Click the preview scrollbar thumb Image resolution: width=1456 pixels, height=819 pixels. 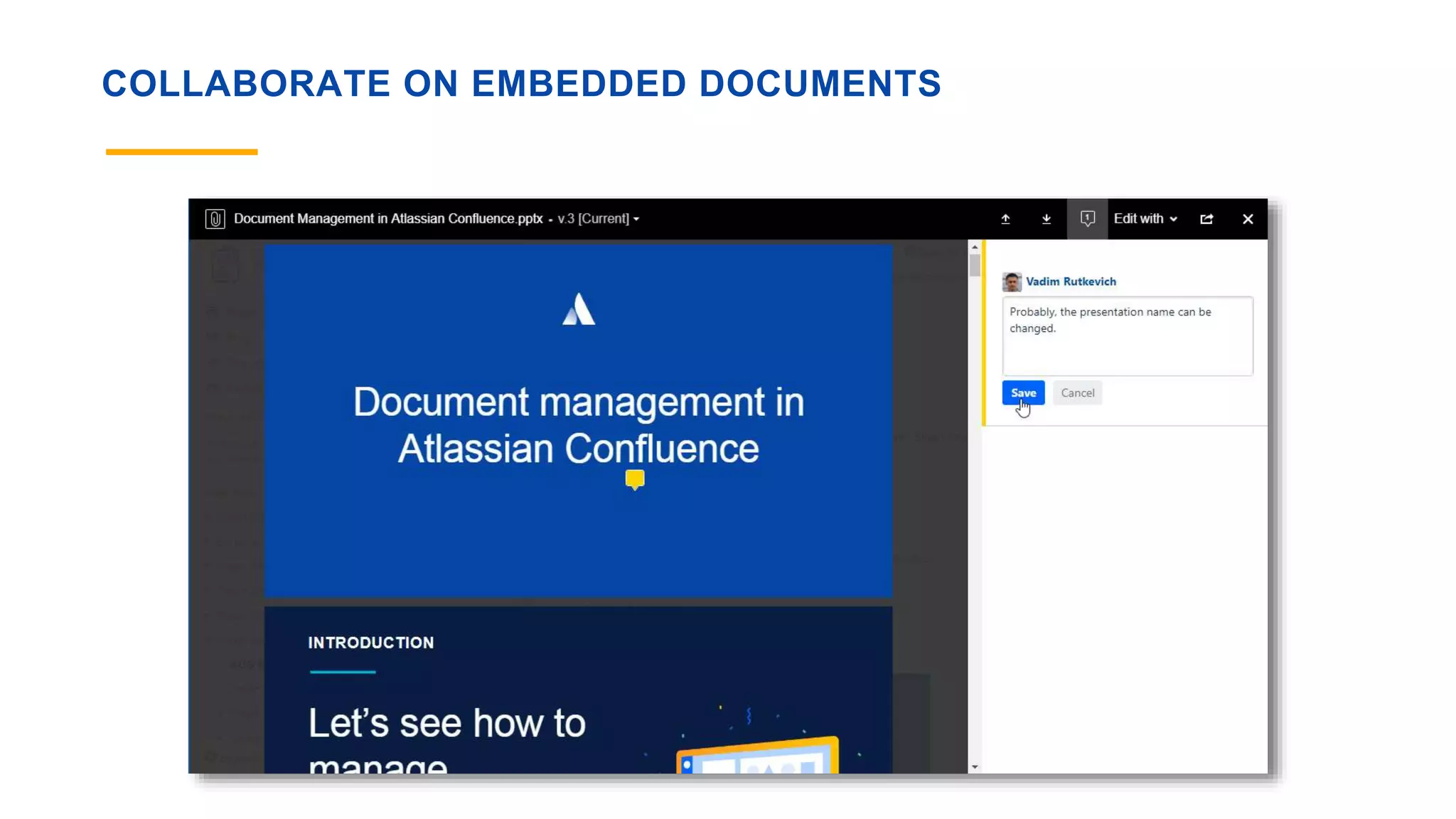975,264
